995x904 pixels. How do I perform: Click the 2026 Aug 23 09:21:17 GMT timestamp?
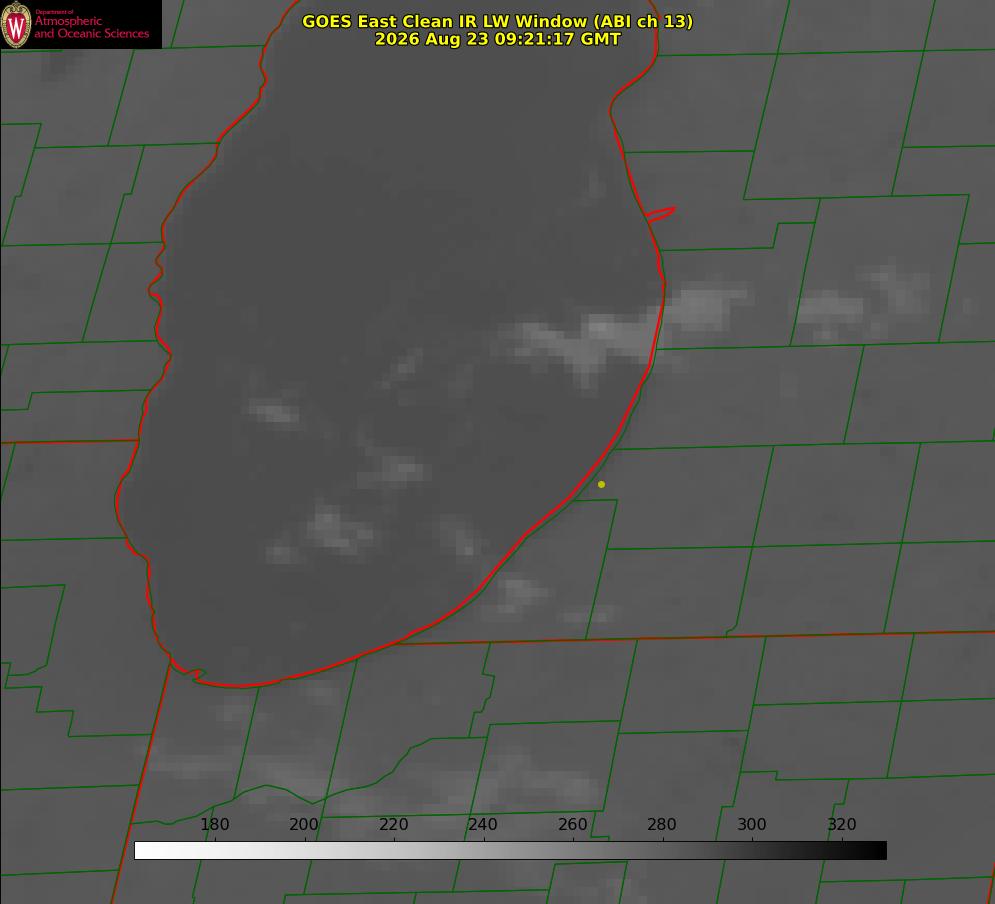pos(498,39)
